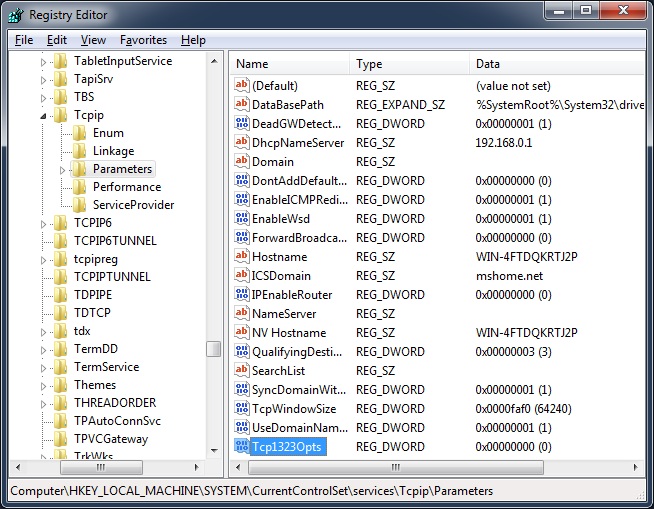The height and width of the screenshot is (509, 654).
Task: Click the DeadGWDetect DWORD icon
Action: (x=242, y=123)
